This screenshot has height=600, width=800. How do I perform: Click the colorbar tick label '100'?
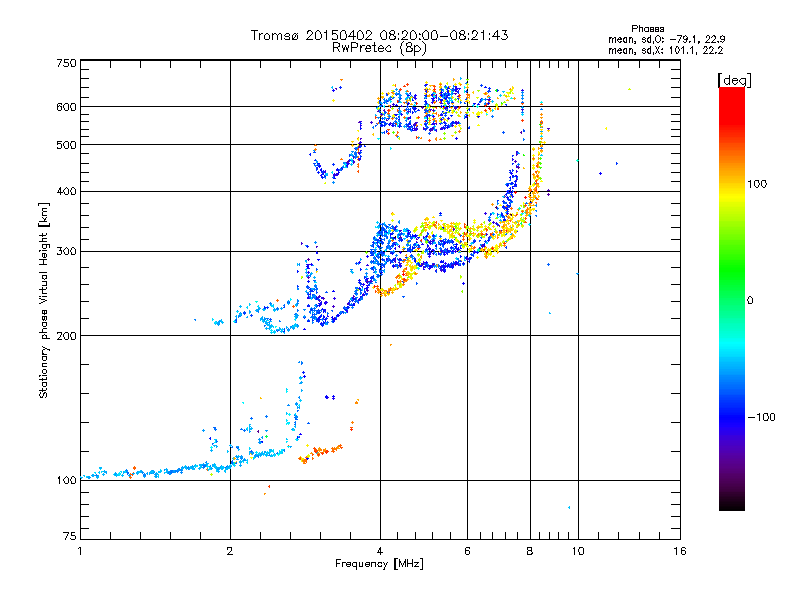click(x=757, y=184)
